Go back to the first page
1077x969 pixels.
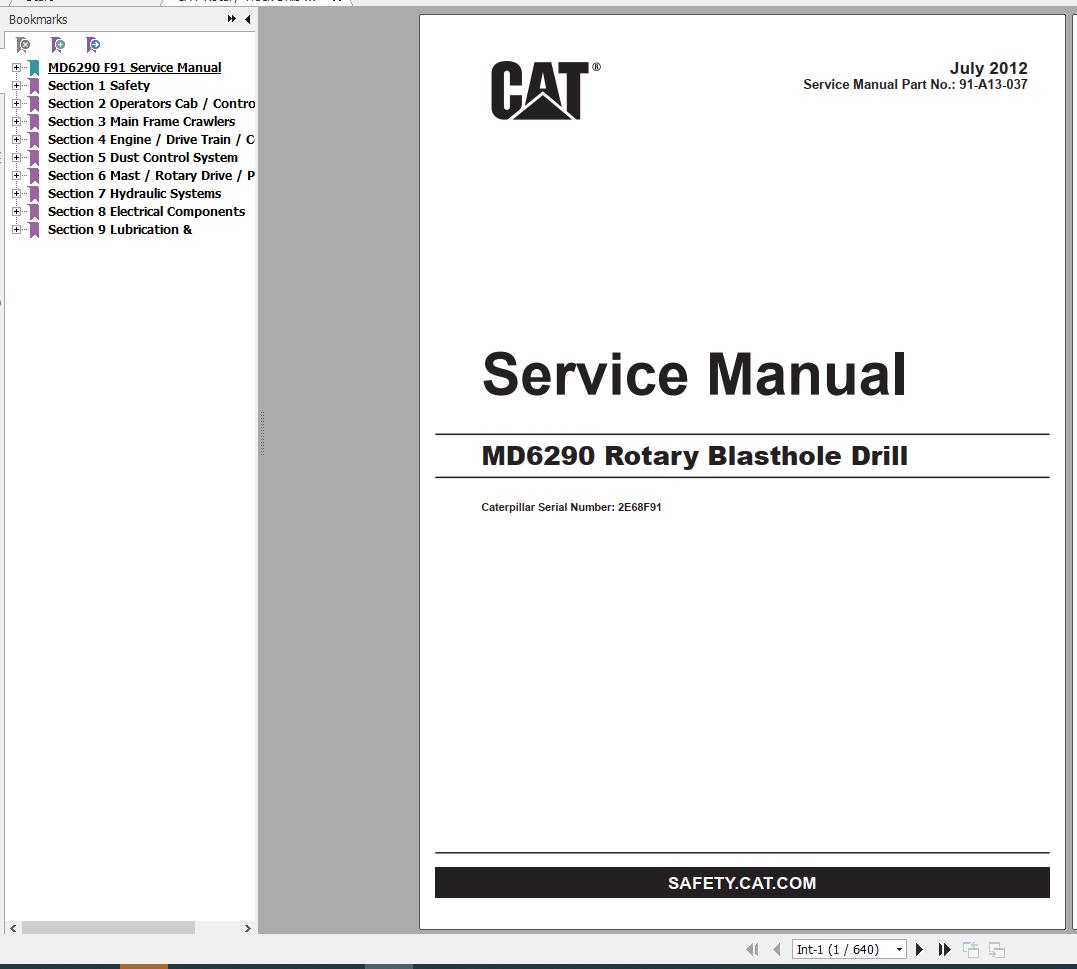pos(753,949)
